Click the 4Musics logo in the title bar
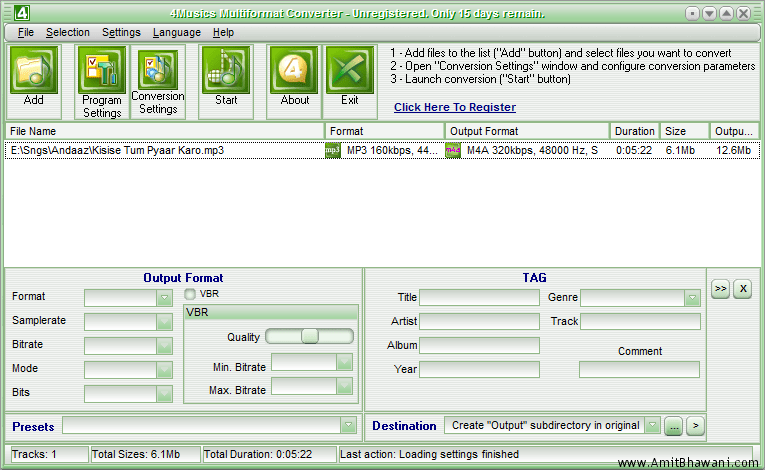Image resolution: width=765 pixels, height=472 pixels. point(21,13)
